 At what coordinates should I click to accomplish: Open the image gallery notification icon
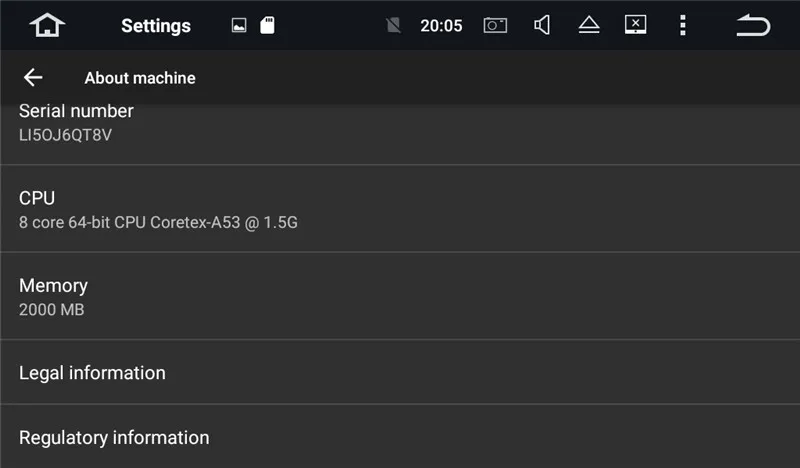[239, 26]
